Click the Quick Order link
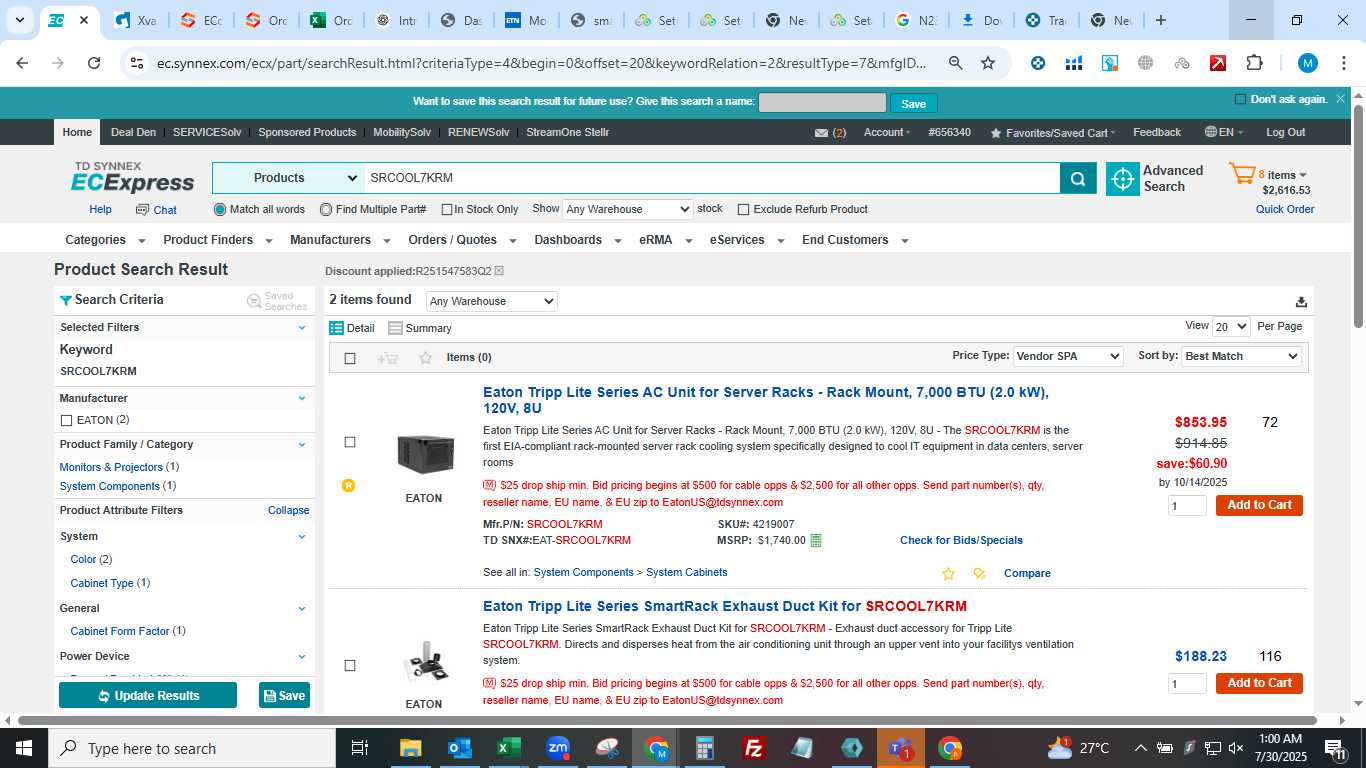 (1285, 210)
